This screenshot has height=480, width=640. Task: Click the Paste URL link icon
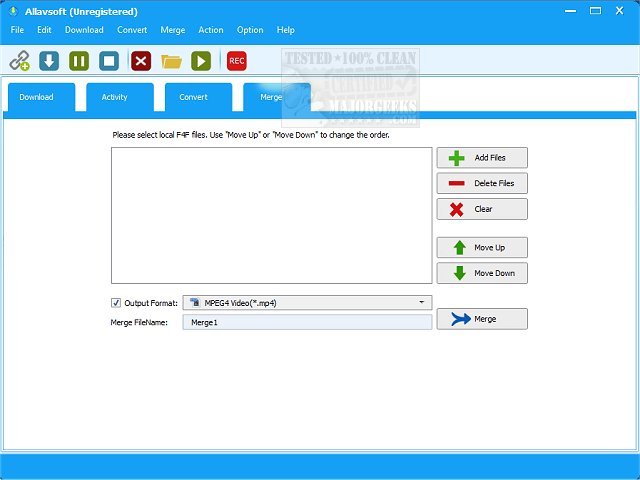(x=20, y=61)
